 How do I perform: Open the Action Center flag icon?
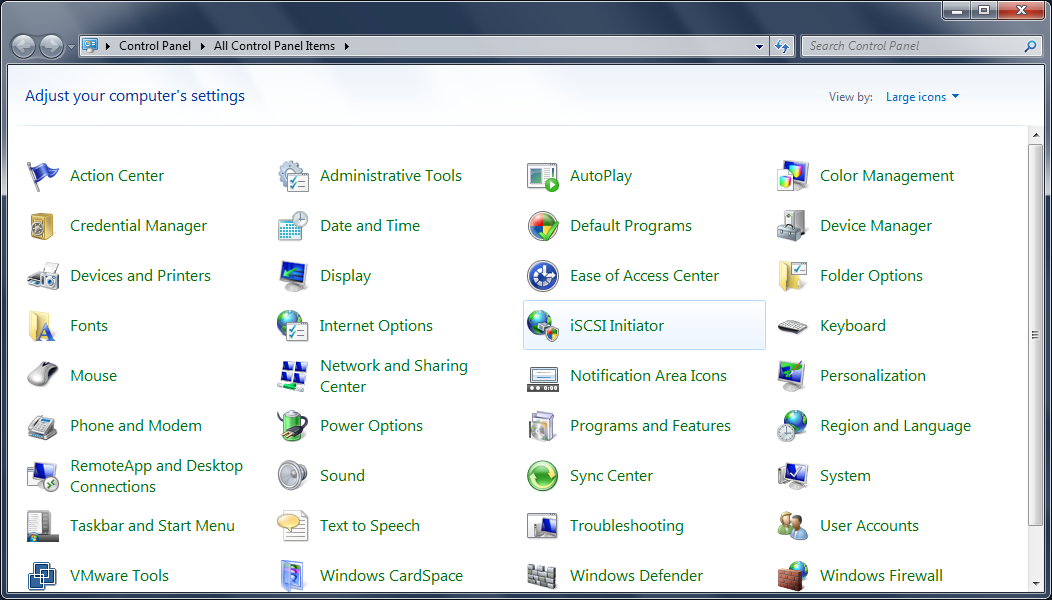(x=43, y=176)
